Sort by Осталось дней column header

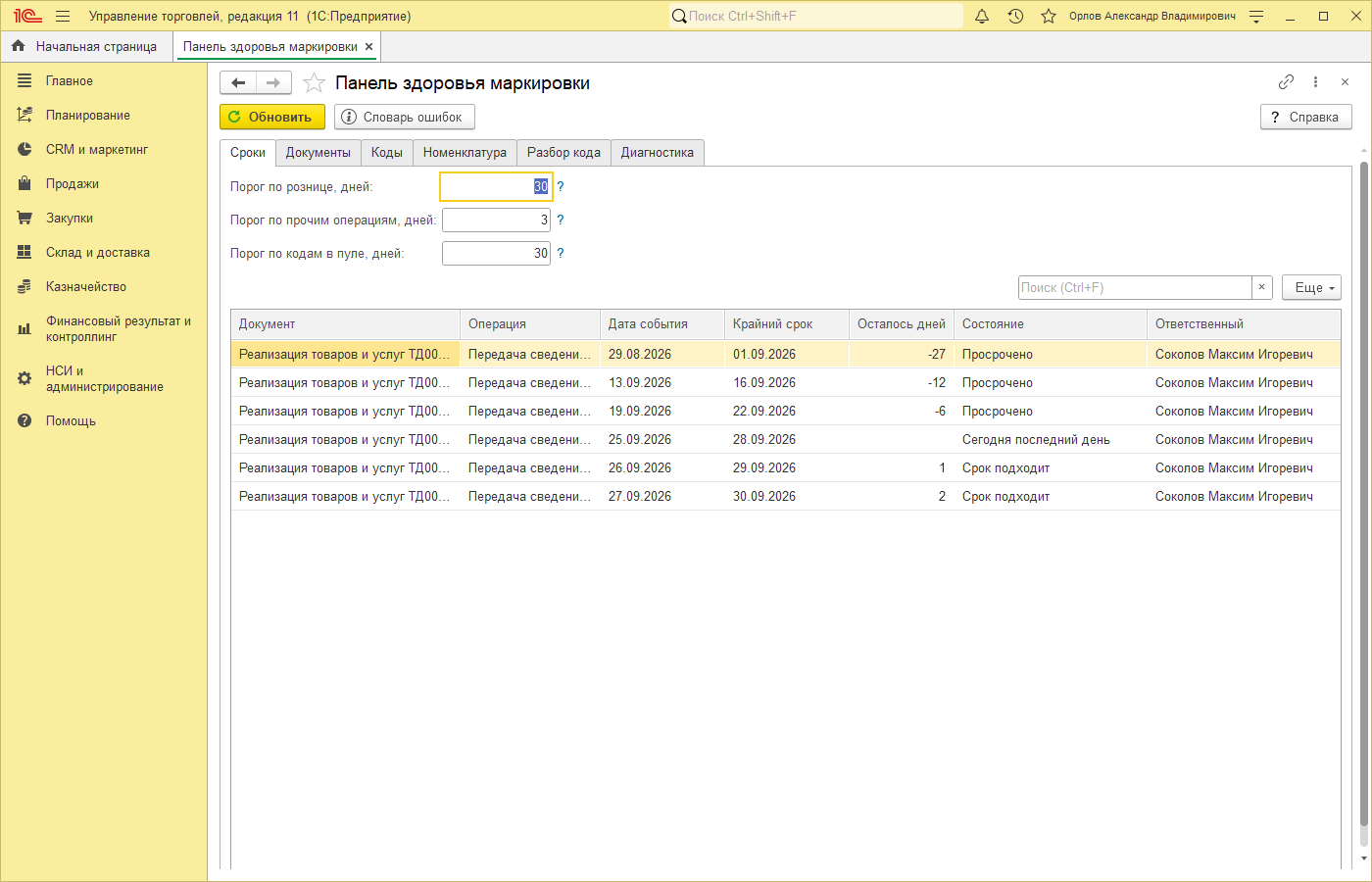pyautogui.click(x=902, y=323)
